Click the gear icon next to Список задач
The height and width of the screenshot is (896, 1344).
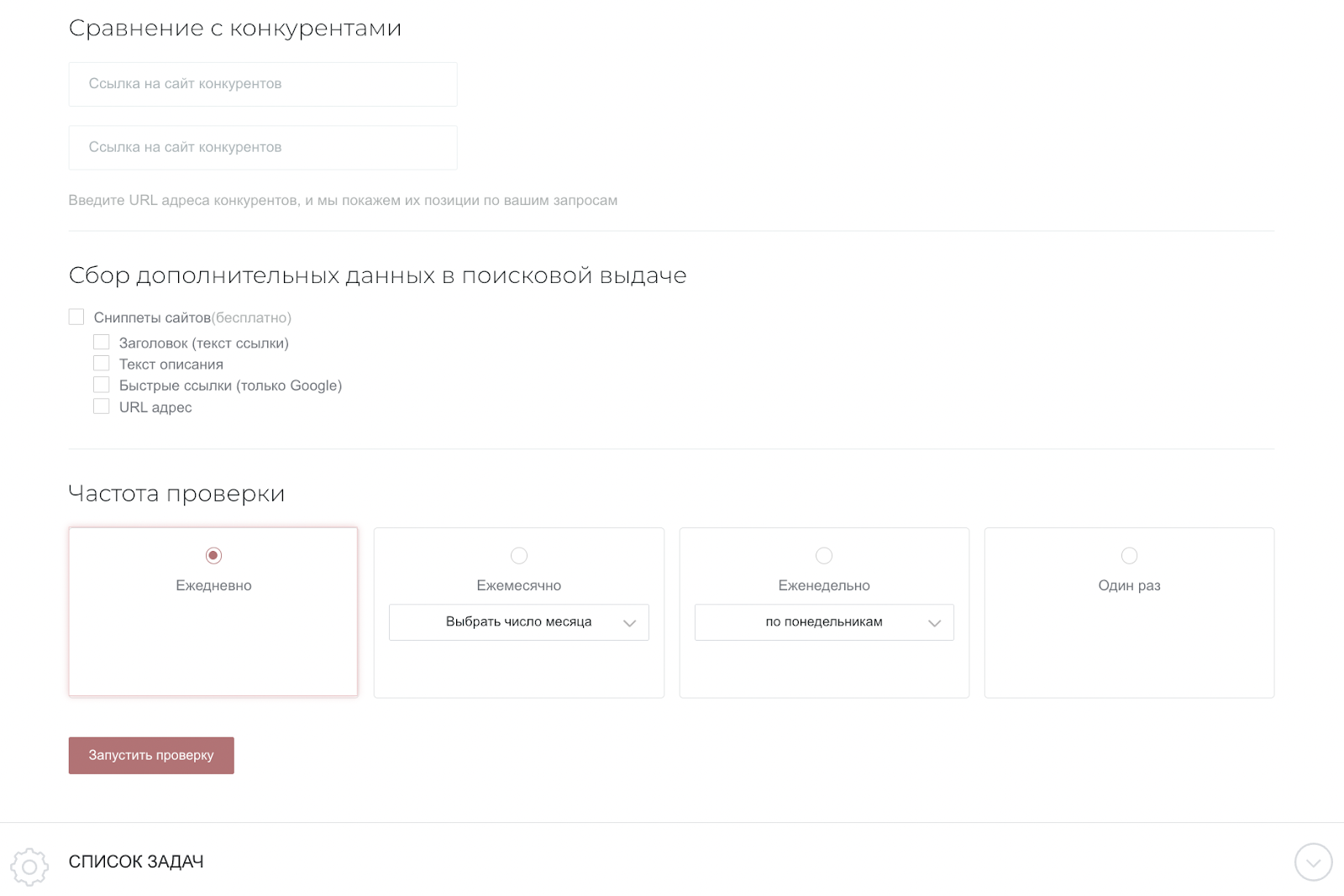(29, 866)
